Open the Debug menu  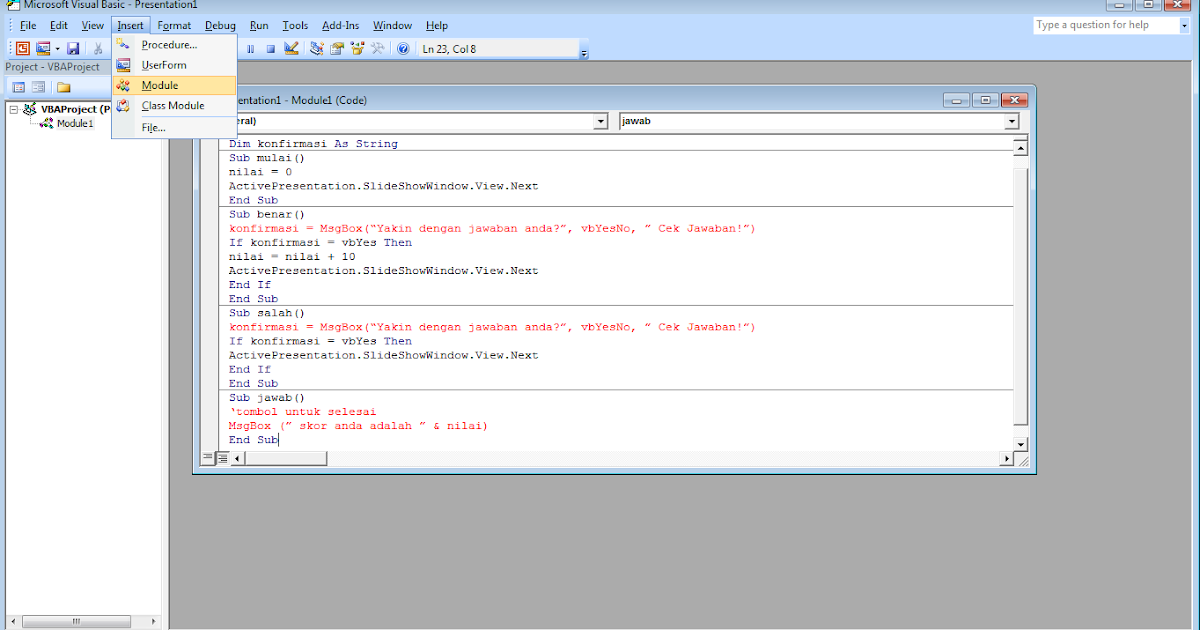[221, 25]
